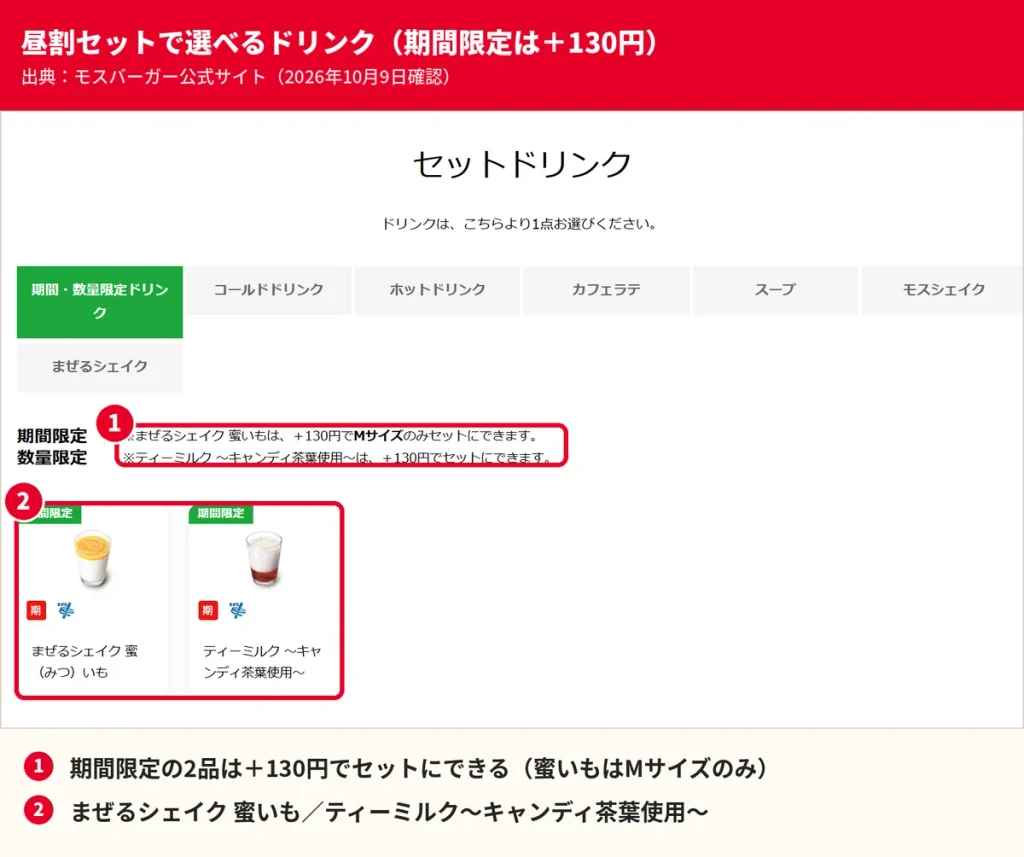Open the ホットドリンク tab
This screenshot has width=1024, height=857.
[x=438, y=290]
